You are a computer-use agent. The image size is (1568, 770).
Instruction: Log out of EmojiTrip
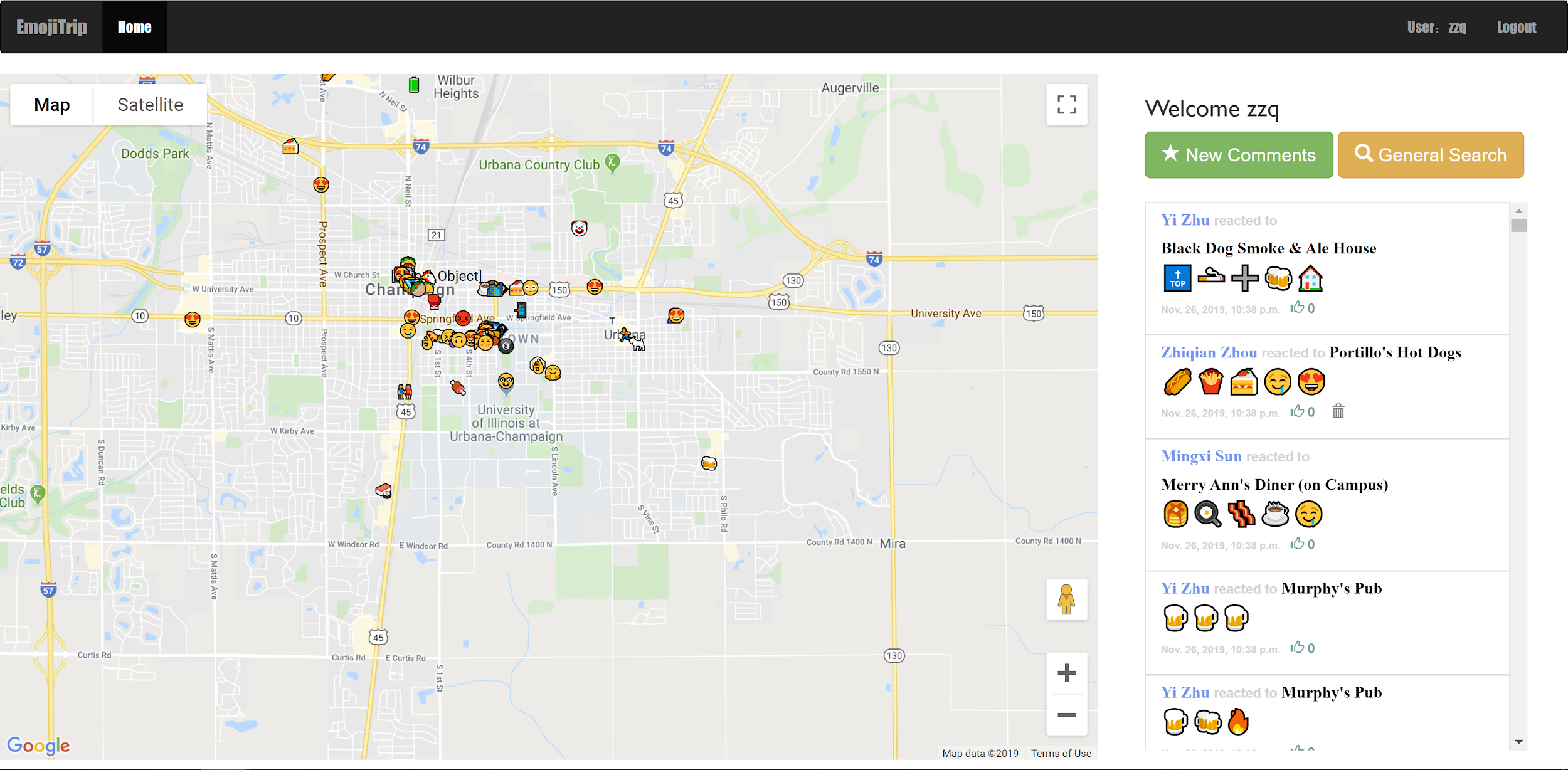click(1517, 27)
